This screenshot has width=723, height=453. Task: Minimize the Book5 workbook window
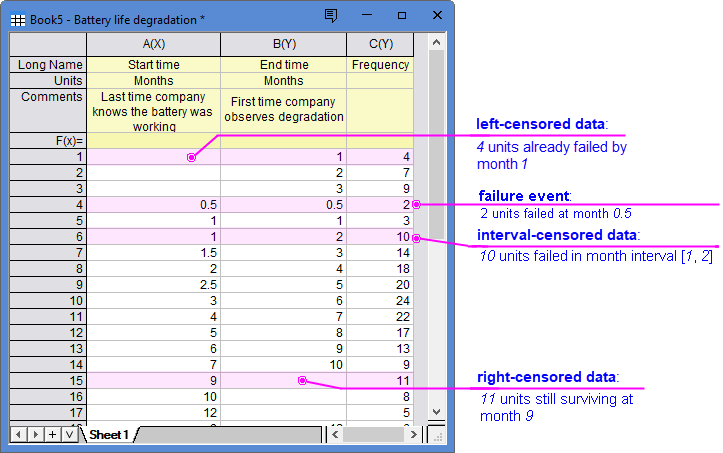pyautogui.click(x=367, y=15)
